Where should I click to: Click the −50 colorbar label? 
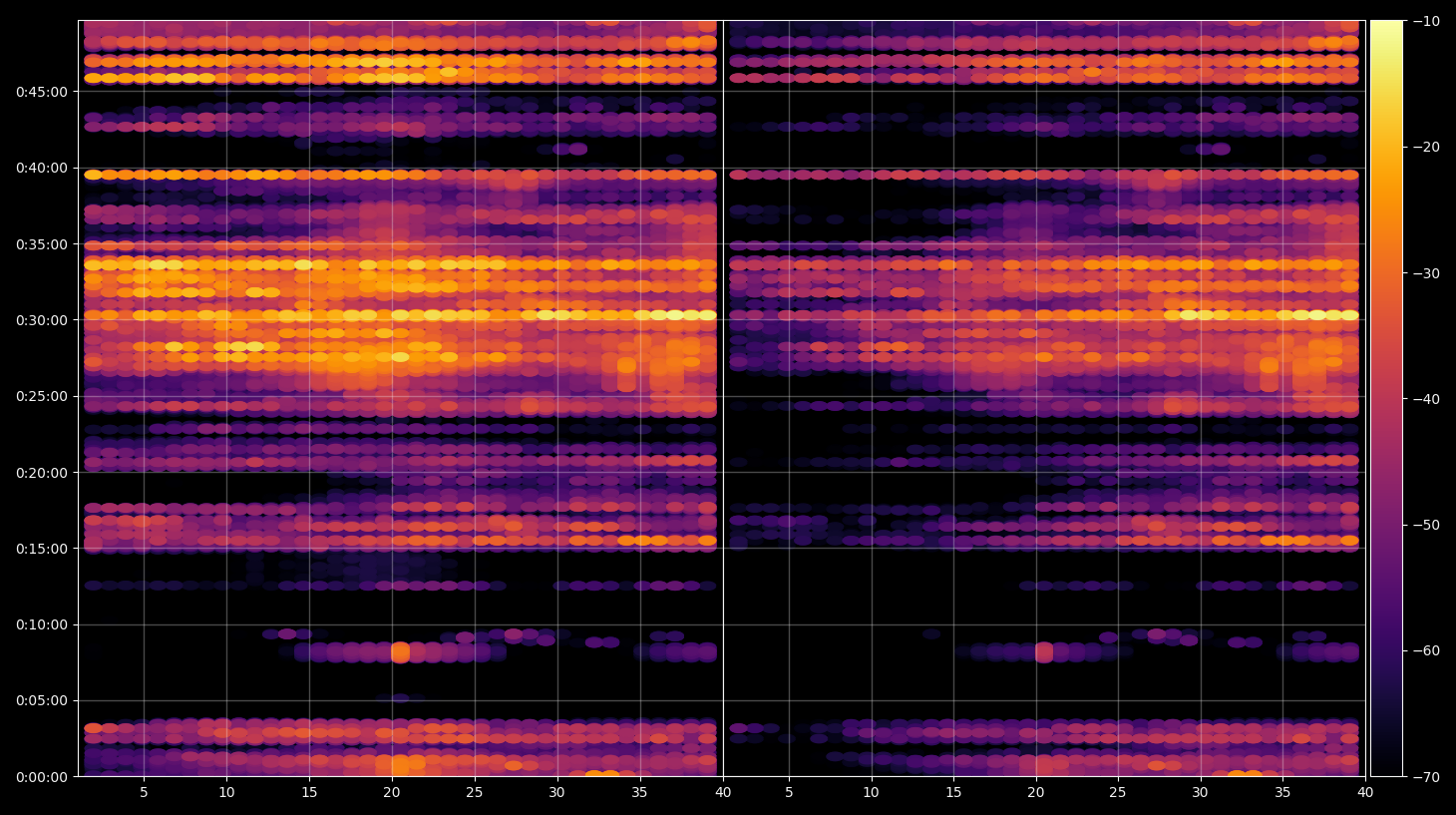(1426, 525)
